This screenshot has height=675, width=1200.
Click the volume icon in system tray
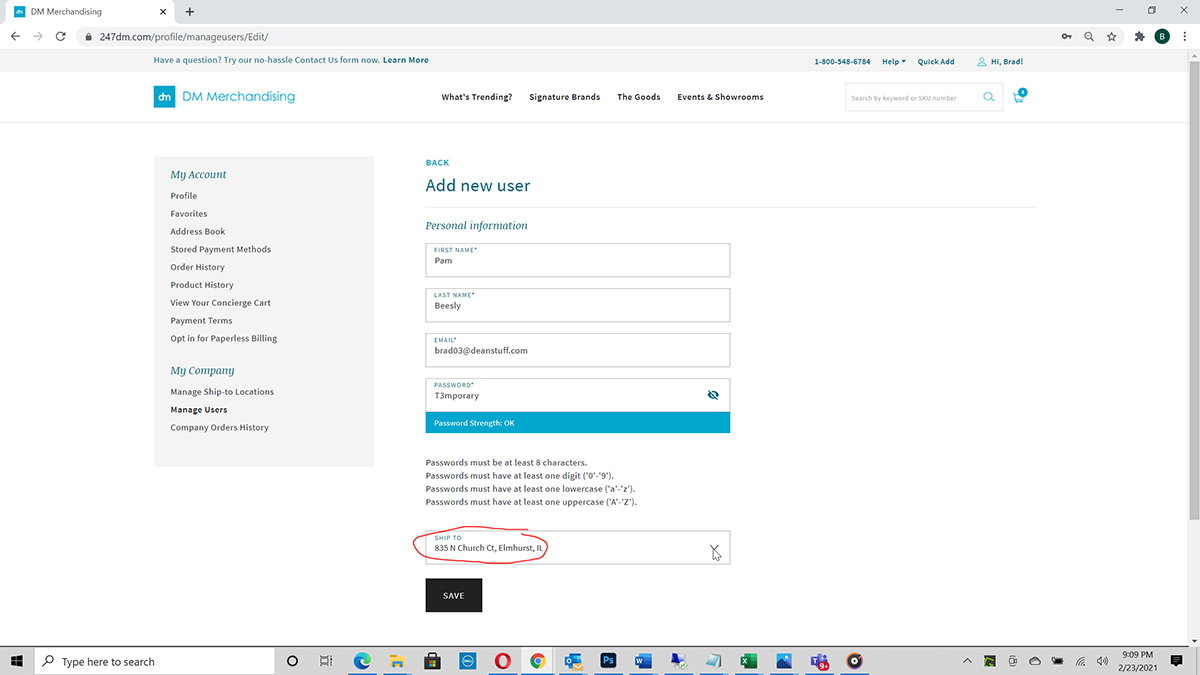pos(1102,661)
